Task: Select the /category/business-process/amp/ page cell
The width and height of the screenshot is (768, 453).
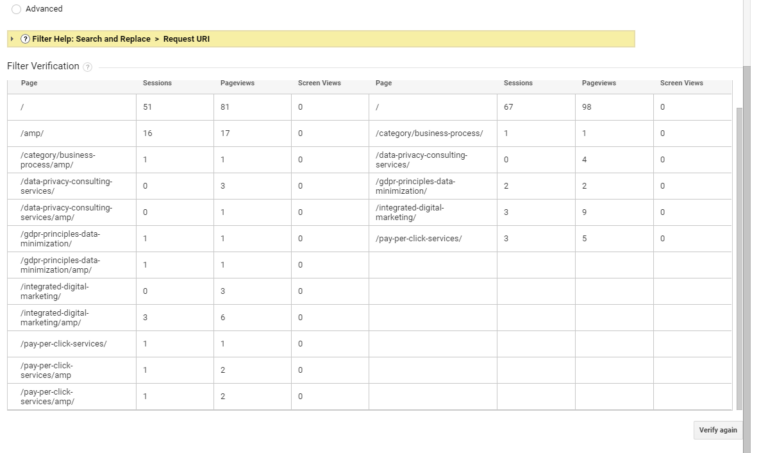Action: tap(58, 160)
